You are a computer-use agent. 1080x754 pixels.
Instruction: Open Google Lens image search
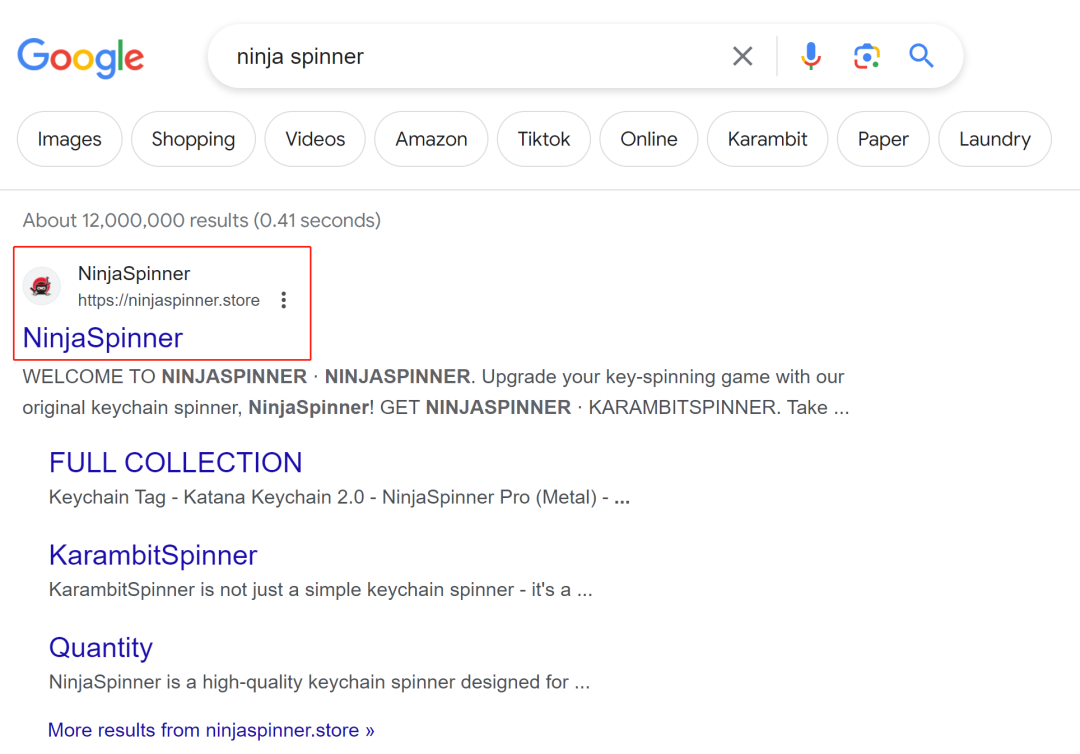pos(866,56)
